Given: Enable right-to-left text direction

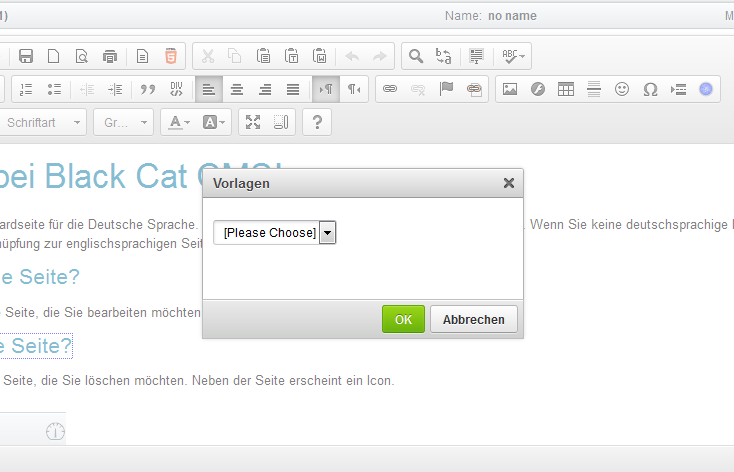Looking at the screenshot, I should click(355, 89).
